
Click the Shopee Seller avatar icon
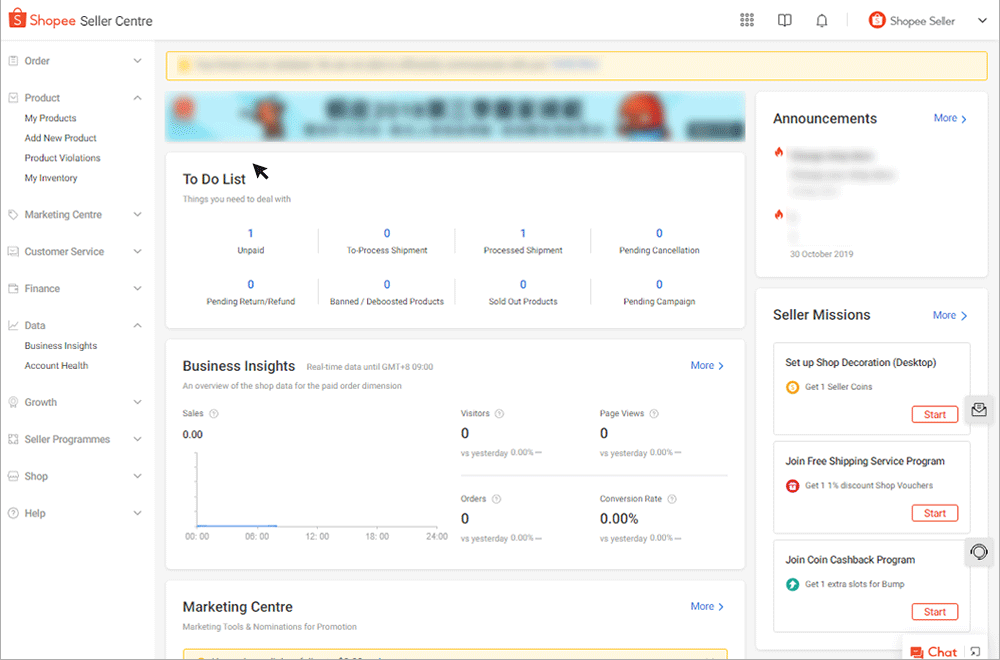(877, 19)
